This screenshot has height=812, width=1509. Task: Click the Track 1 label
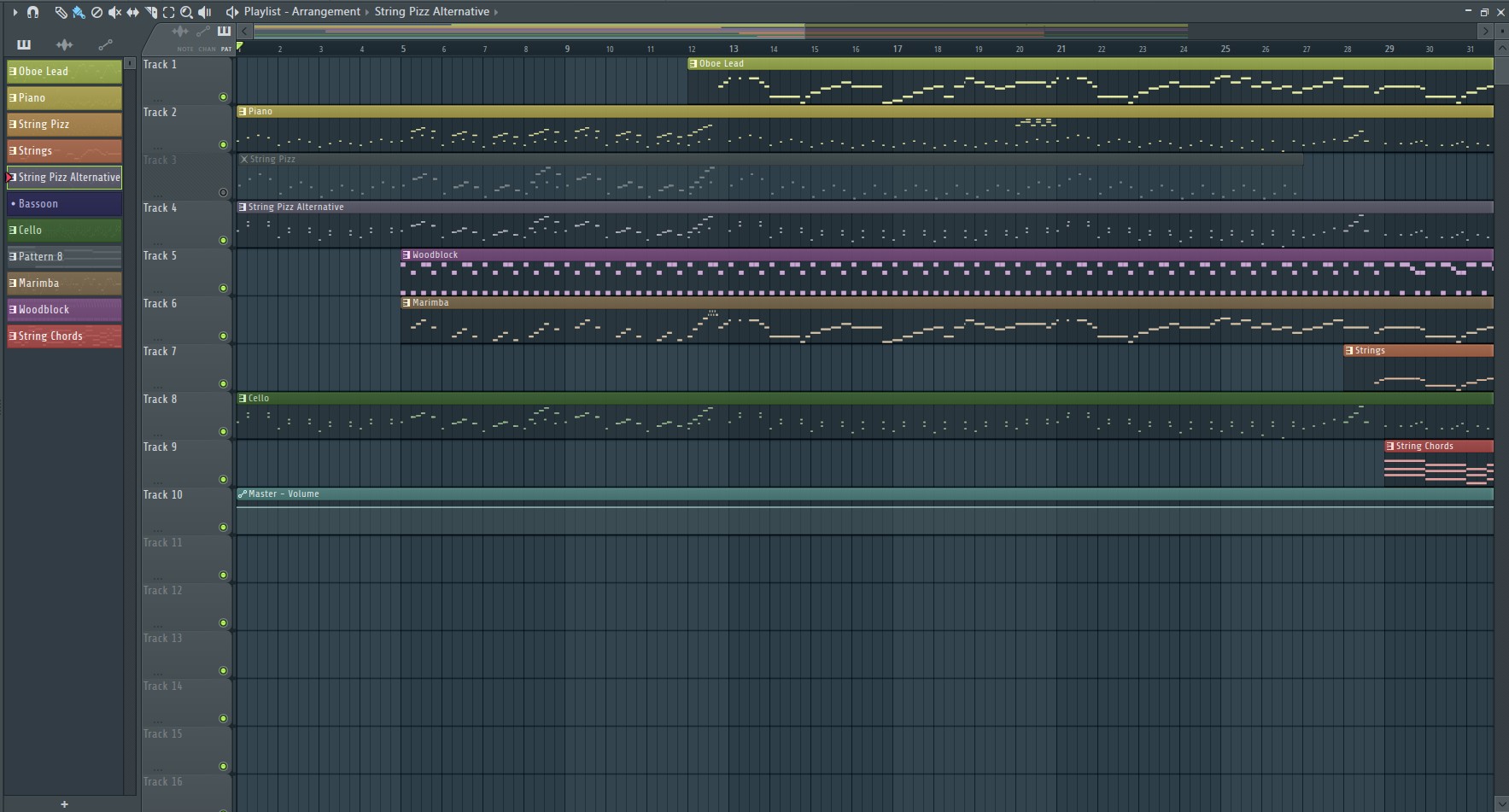160,64
